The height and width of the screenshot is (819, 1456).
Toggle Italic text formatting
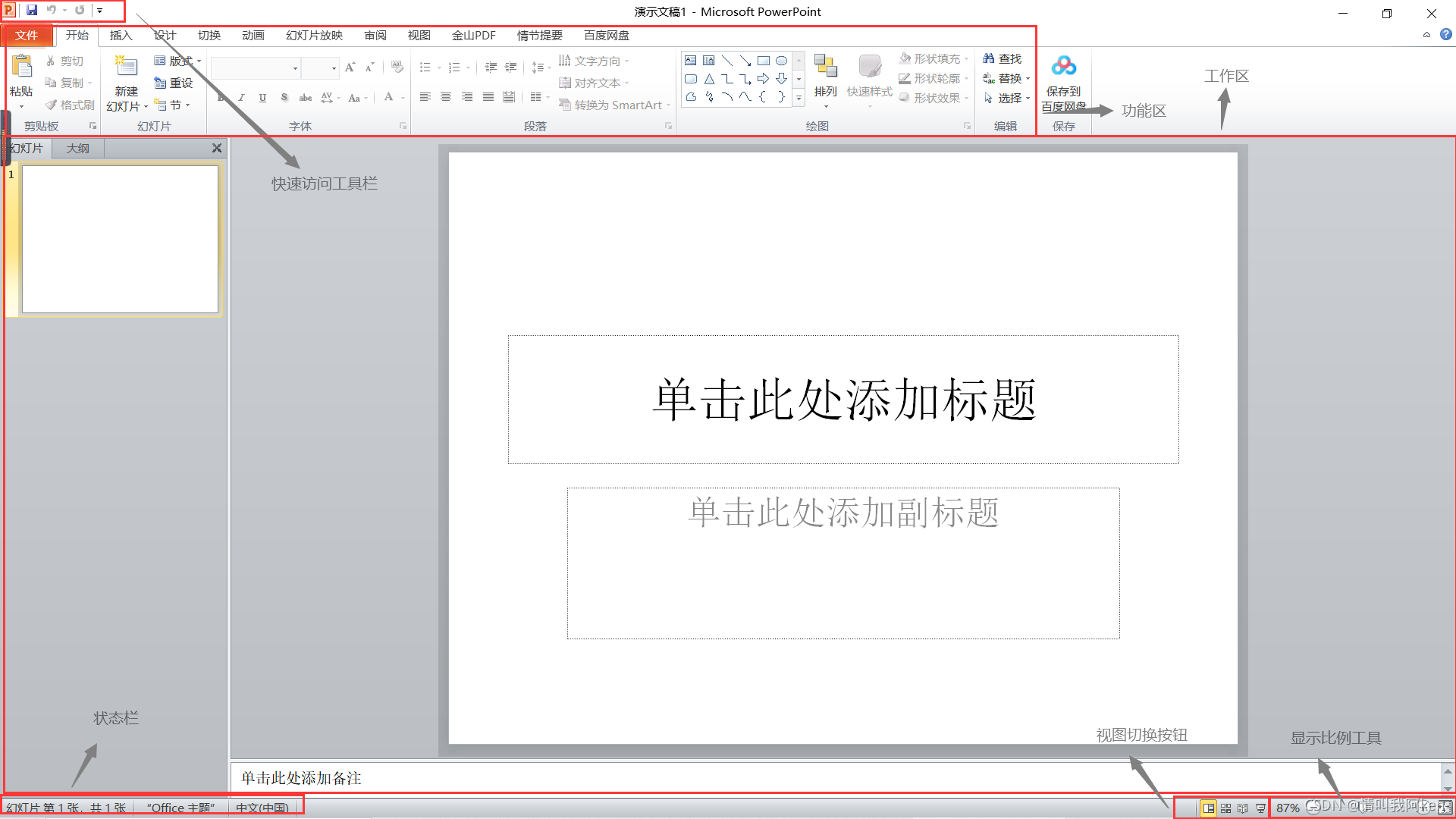[241, 98]
